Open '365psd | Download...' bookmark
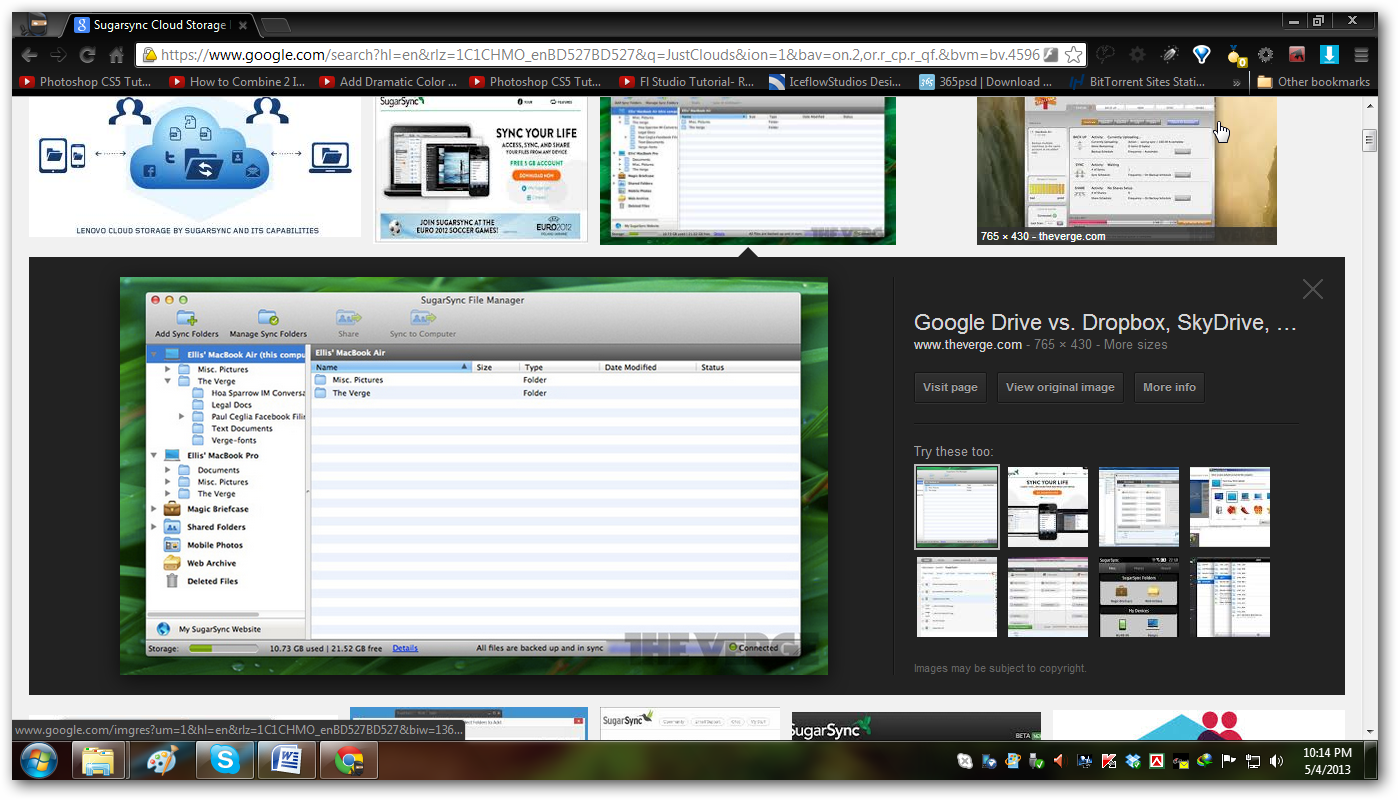 [x=987, y=82]
